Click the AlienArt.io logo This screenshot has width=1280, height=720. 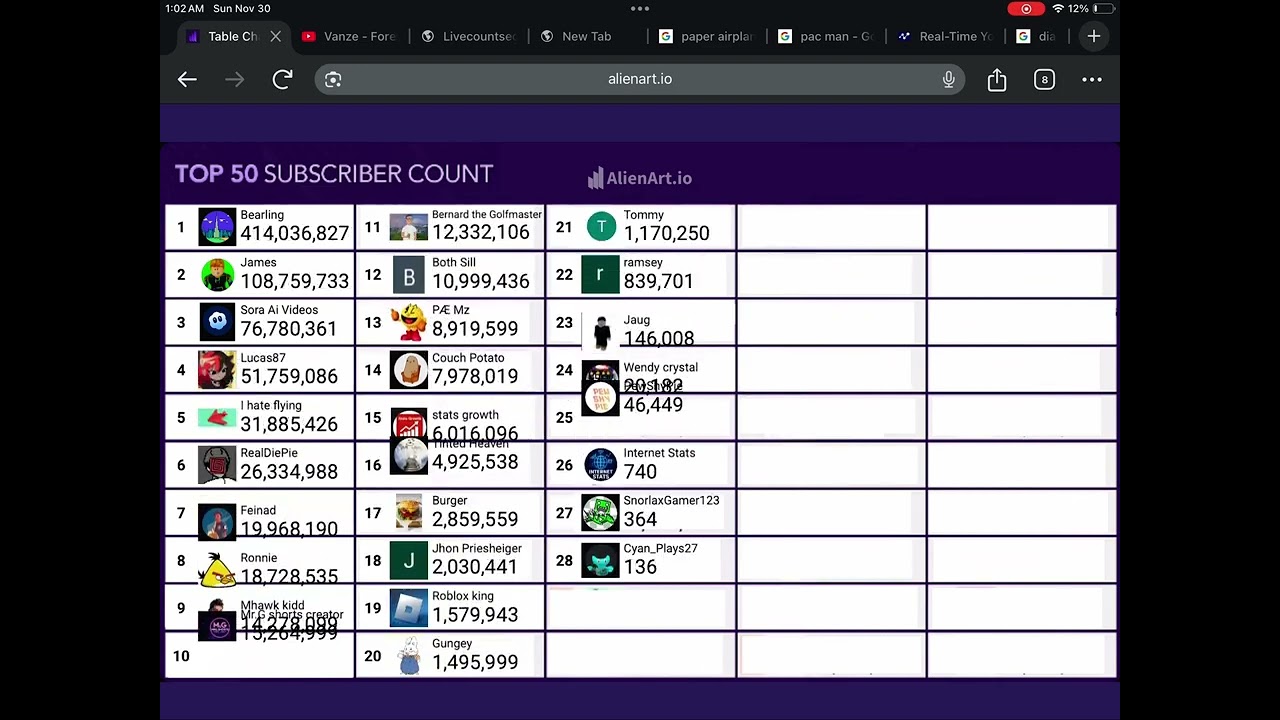tap(640, 178)
